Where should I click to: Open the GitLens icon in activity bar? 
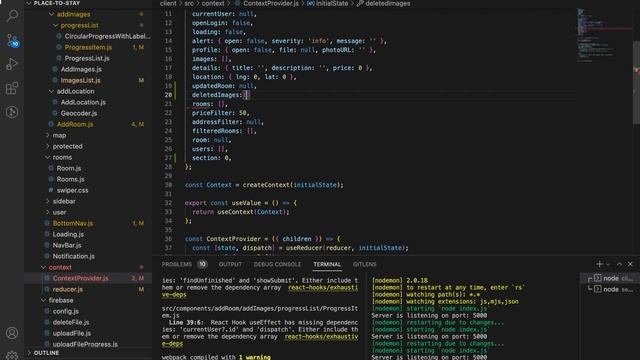point(12,112)
